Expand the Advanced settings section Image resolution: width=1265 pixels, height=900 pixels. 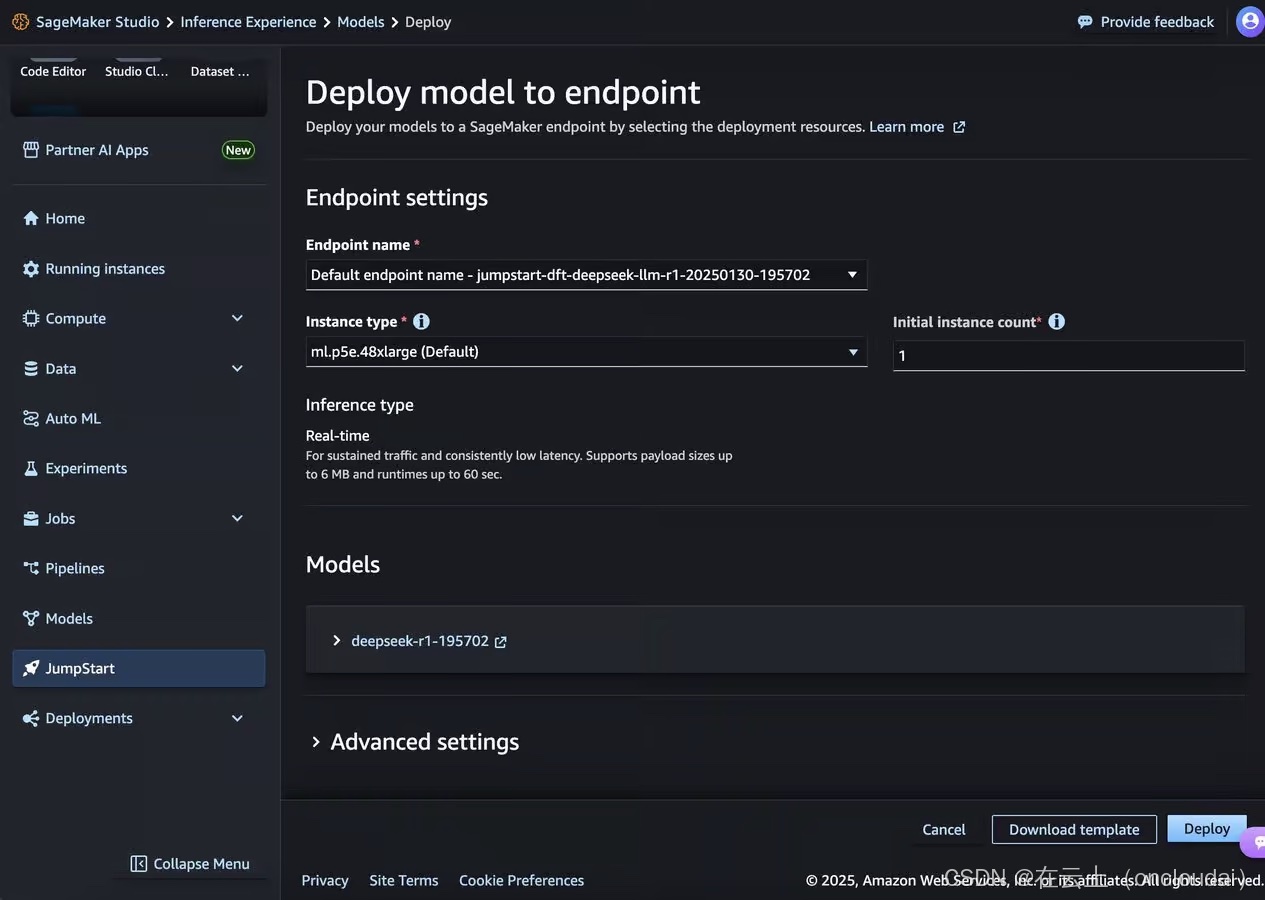coord(316,742)
